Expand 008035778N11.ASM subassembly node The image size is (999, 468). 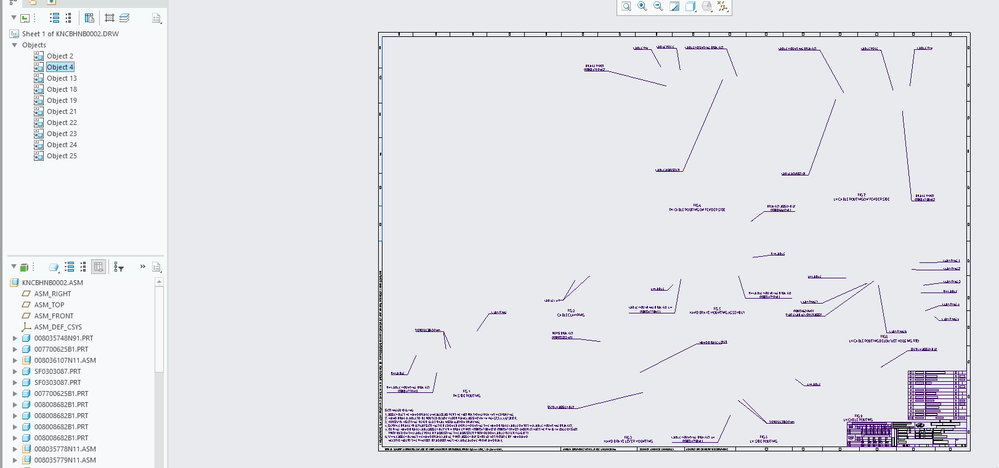pos(15,449)
